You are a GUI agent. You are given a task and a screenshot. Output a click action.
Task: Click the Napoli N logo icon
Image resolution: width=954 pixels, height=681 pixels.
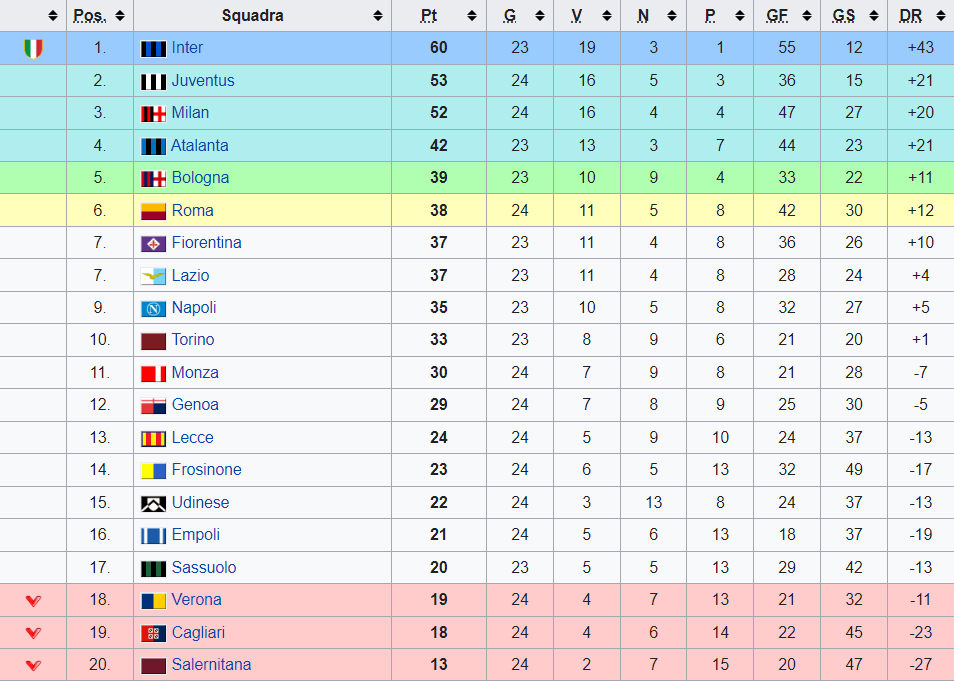pos(153,309)
